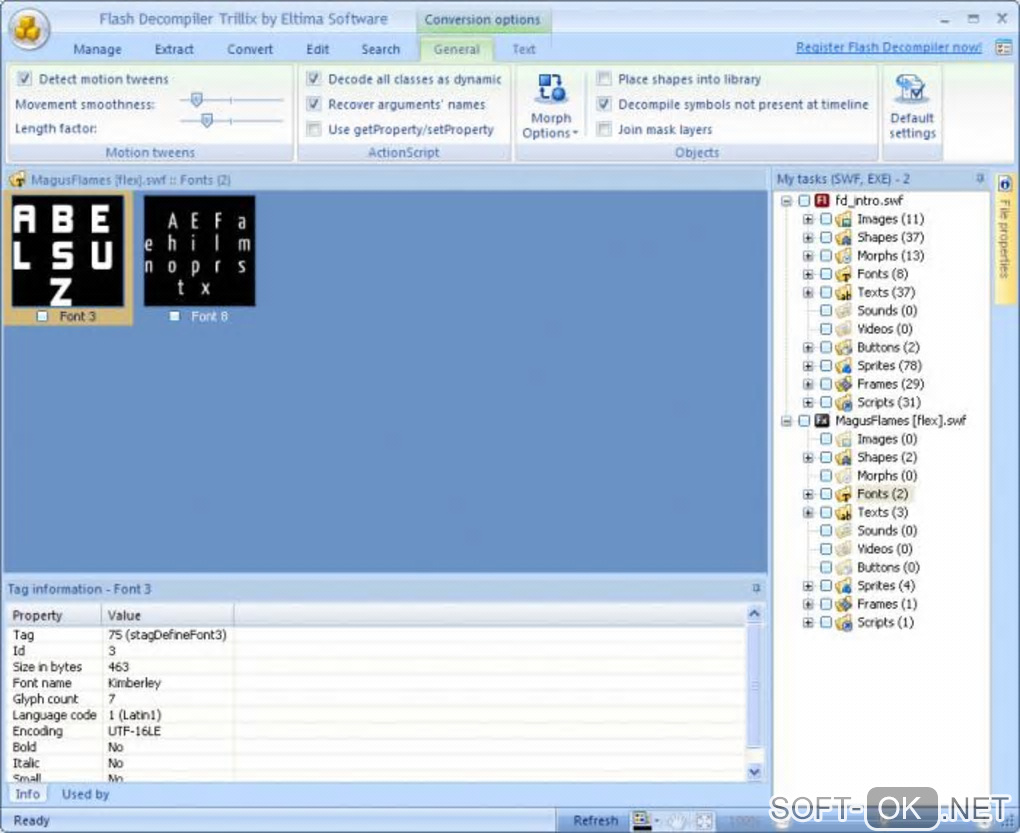Select the Font 8 thumbnail
The width and height of the screenshot is (1020, 833).
(200, 251)
